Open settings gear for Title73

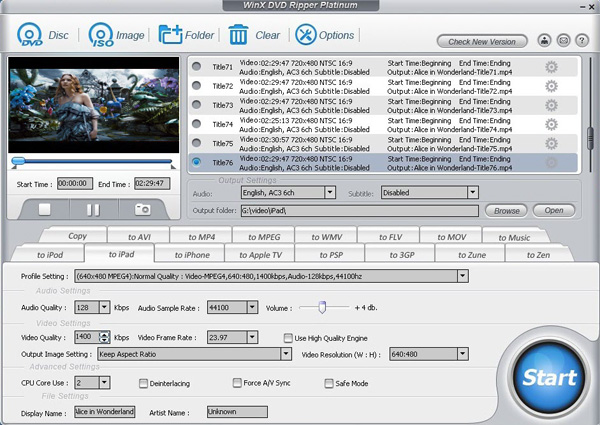click(551, 106)
